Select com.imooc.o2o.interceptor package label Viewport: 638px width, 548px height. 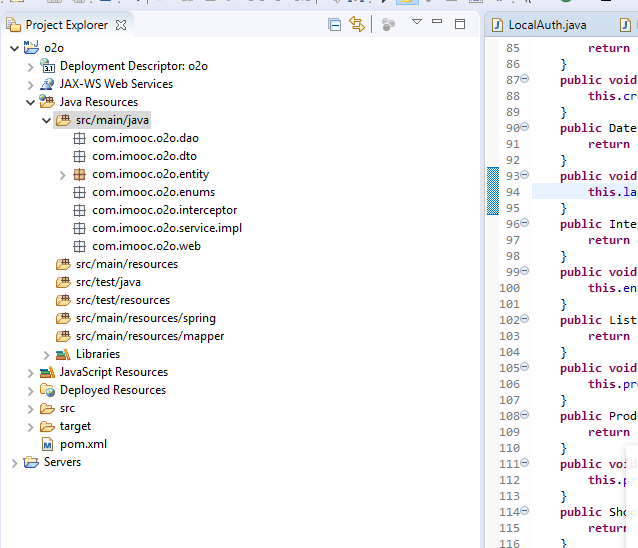pyautogui.click(x=164, y=210)
